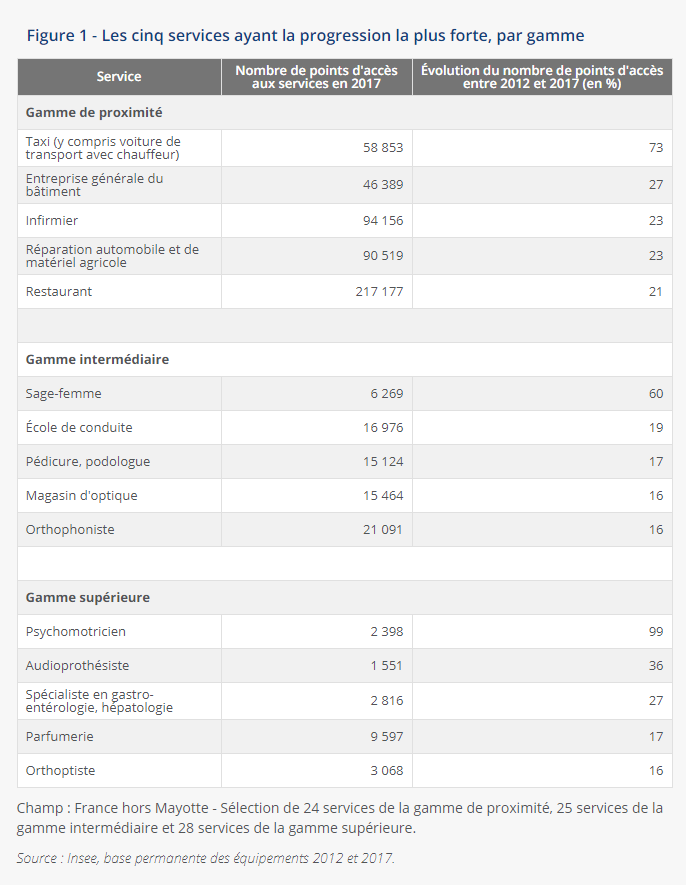This screenshot has width=686, height=885.
Task: Click the 99 percent value for Psychomotricien
Action: [655, 632]
